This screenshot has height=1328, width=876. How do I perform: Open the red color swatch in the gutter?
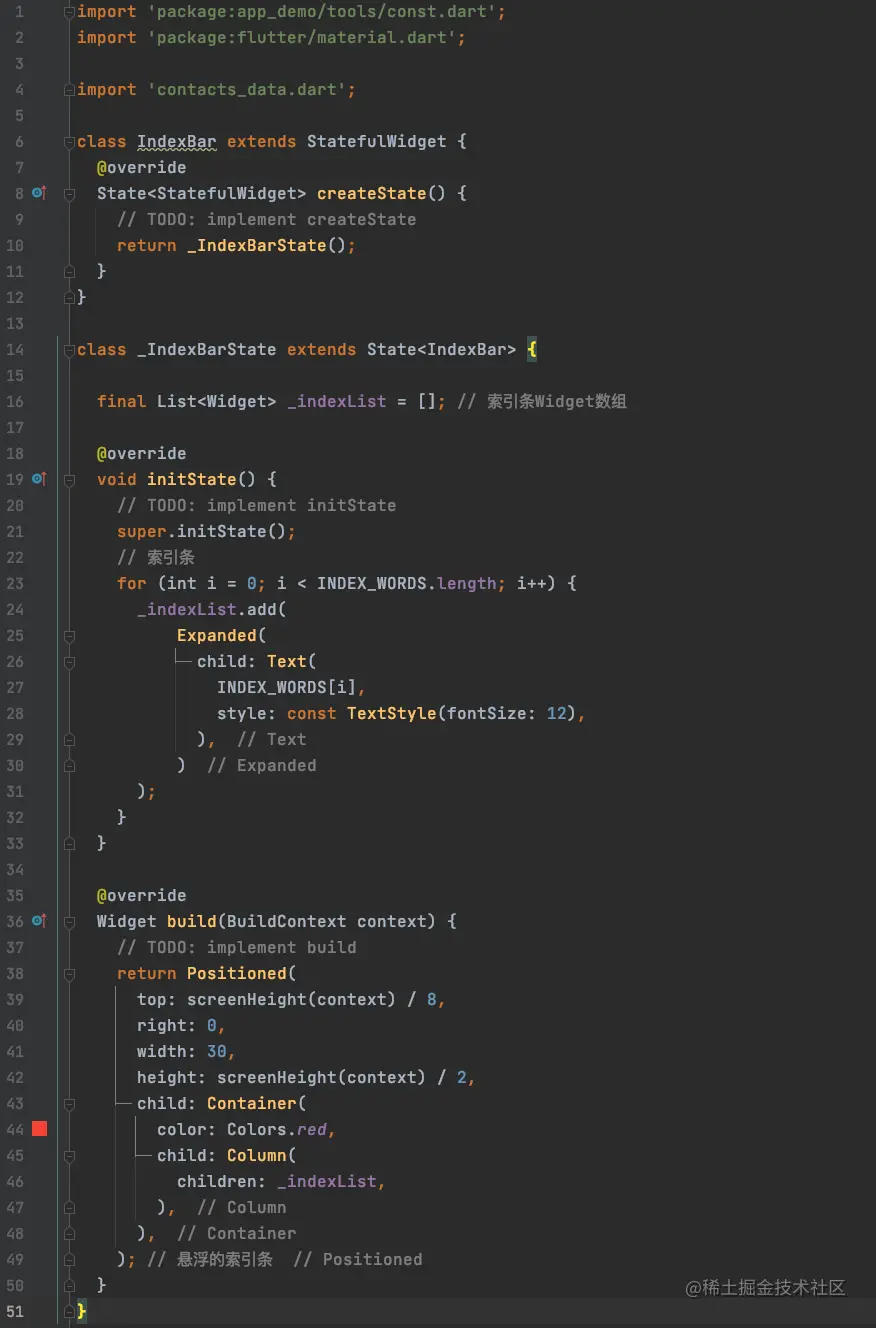coord(39,1129)
